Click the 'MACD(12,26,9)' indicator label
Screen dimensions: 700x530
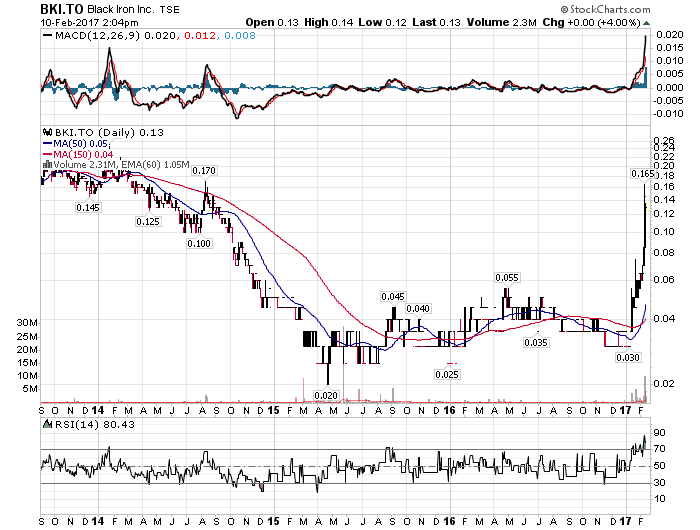coord(97,36)
